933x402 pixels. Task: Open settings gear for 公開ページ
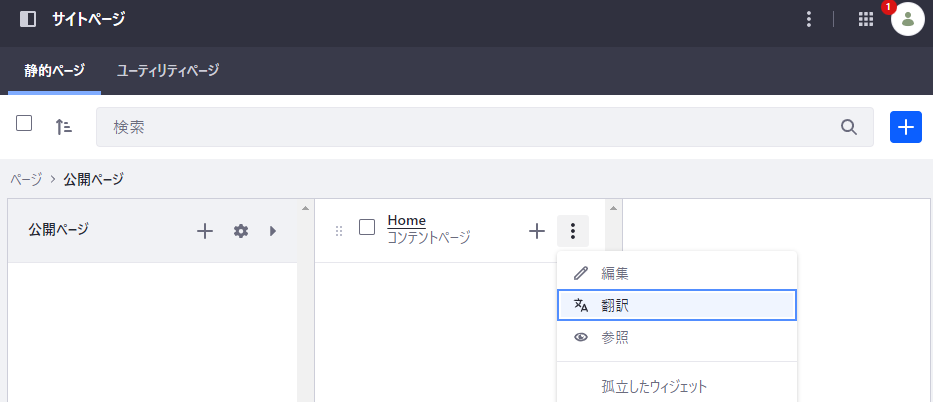[241, 231]
